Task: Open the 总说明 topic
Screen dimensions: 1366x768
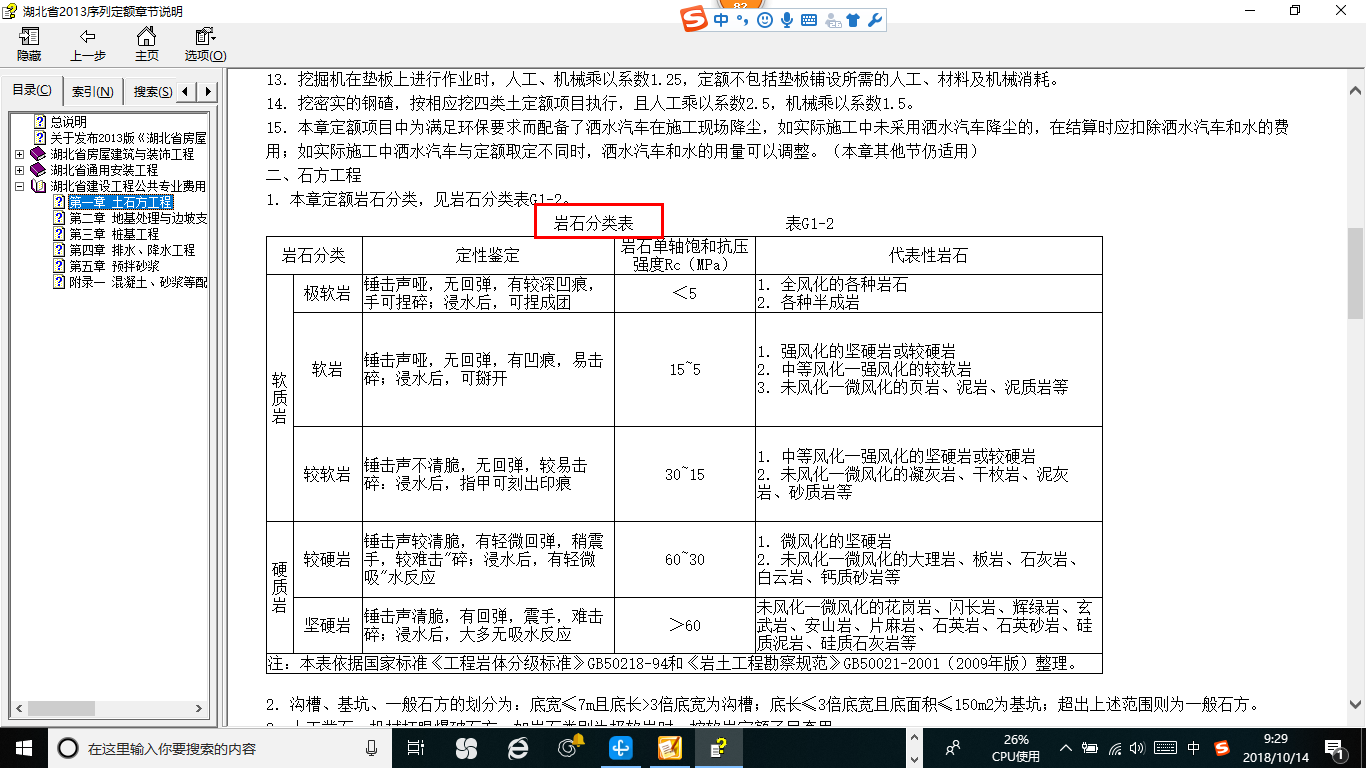Action: point(68,122)
